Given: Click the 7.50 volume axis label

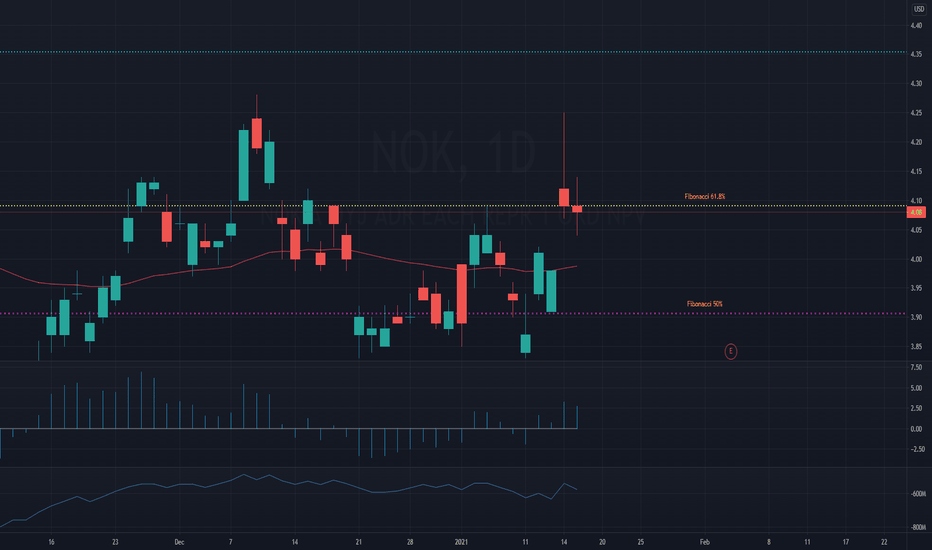Looking at the screenshot, I should [916, 367].
